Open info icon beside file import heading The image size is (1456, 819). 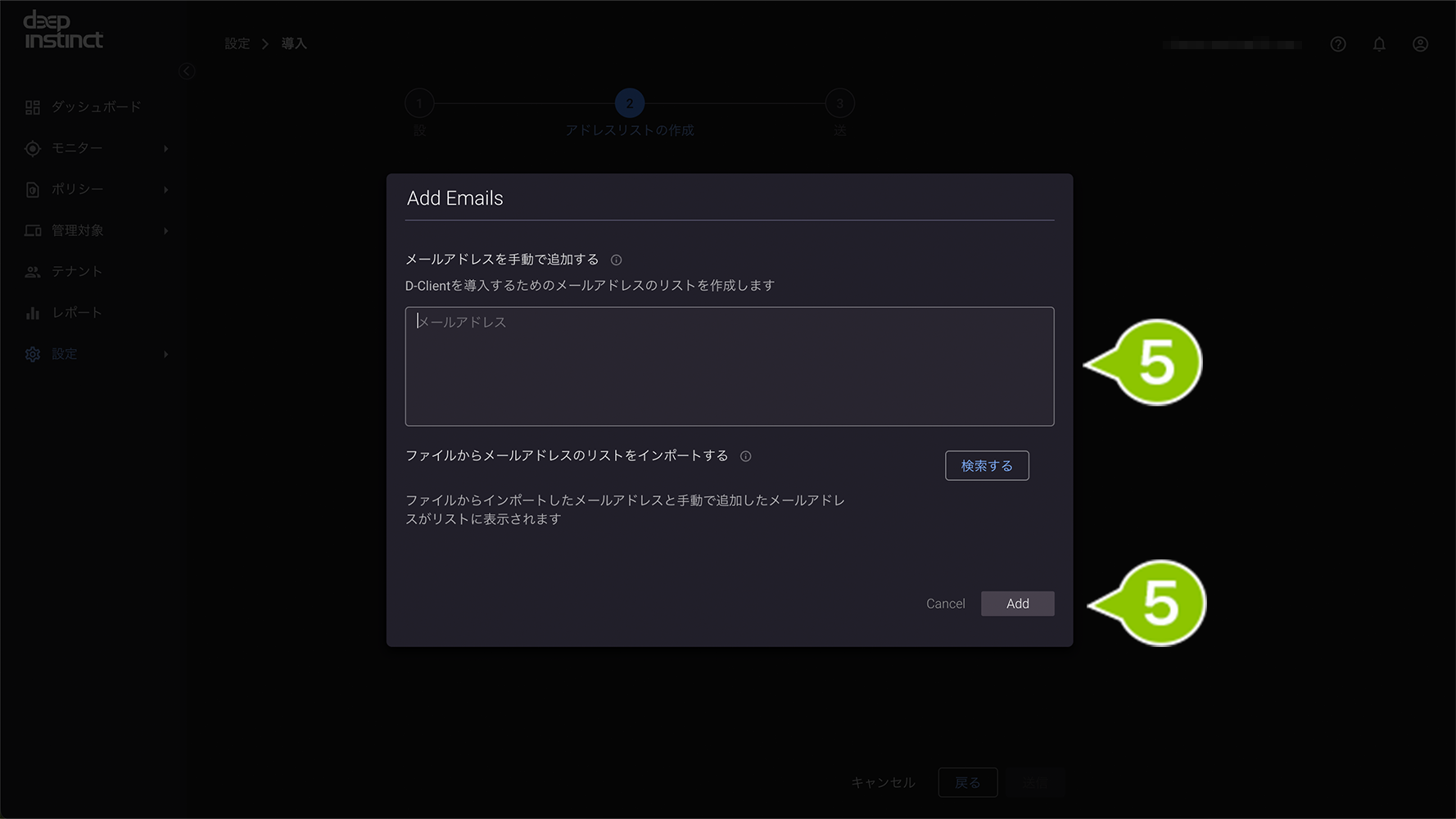click(745, 456)
